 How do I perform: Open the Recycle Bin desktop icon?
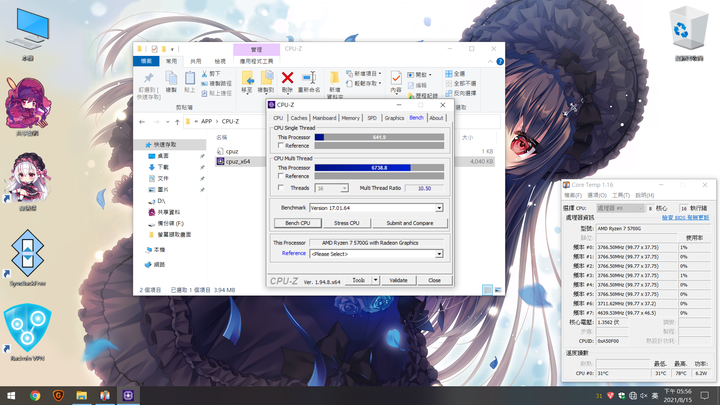[688, 33]
